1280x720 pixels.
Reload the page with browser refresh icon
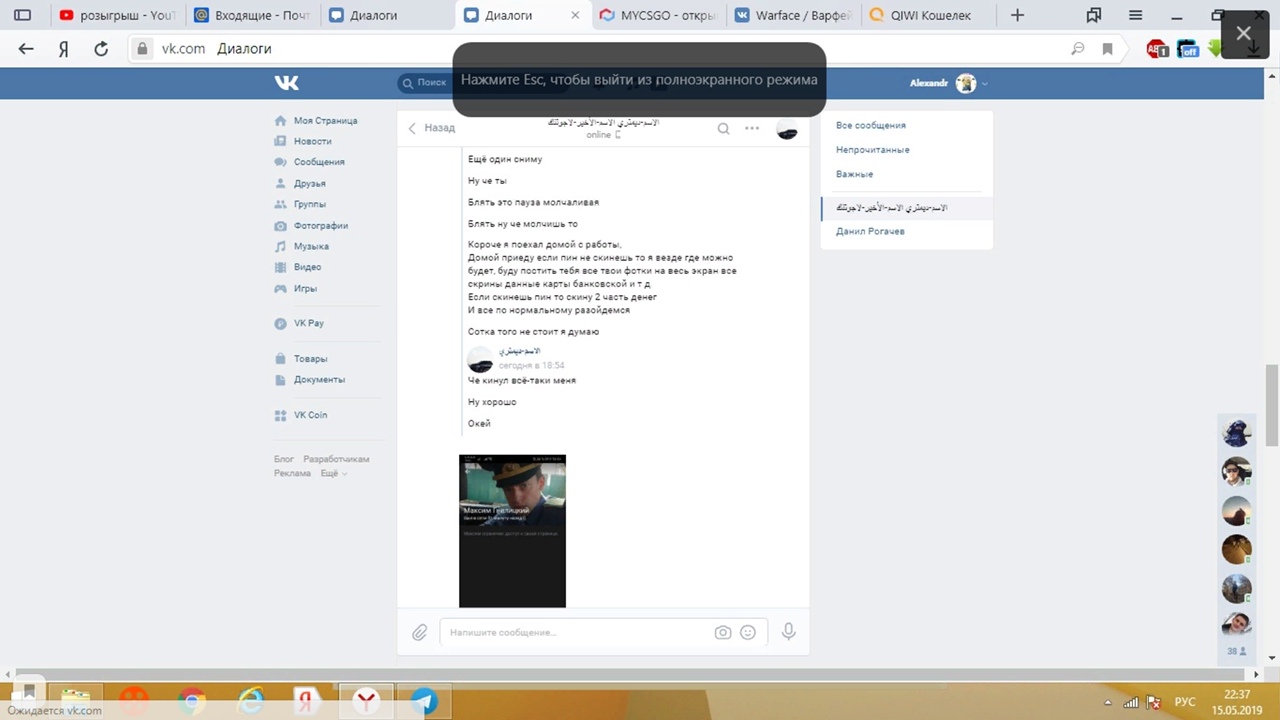101,49
